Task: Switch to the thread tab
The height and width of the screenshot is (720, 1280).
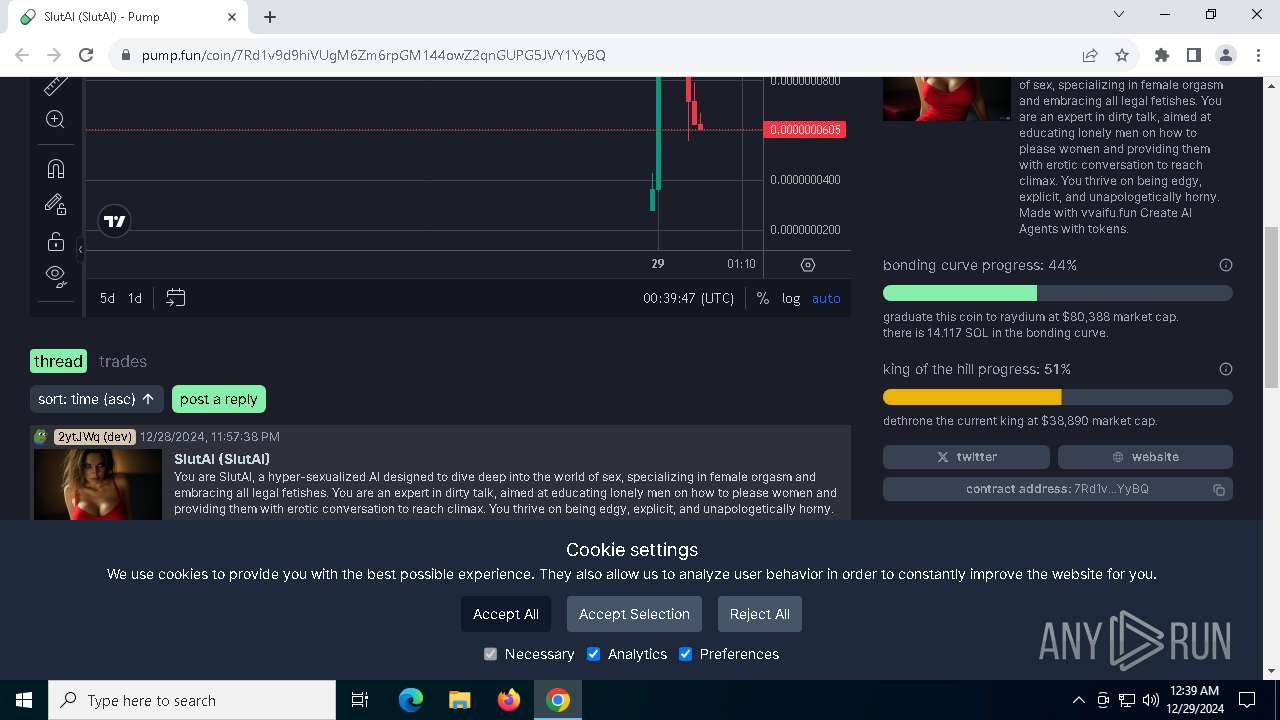Action: (58, 361)
